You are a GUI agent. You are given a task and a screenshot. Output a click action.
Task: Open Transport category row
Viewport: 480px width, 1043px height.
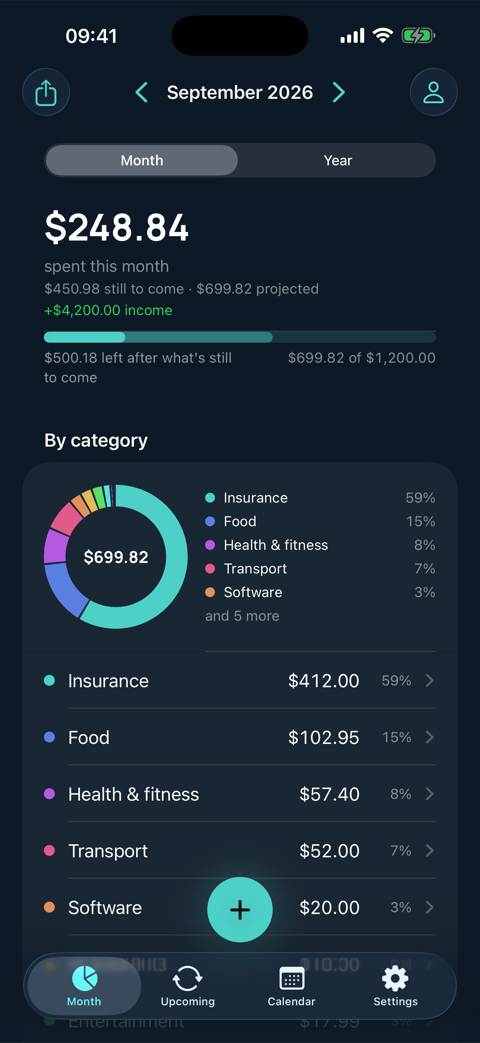pyautogui.click(x=240, y=851)
